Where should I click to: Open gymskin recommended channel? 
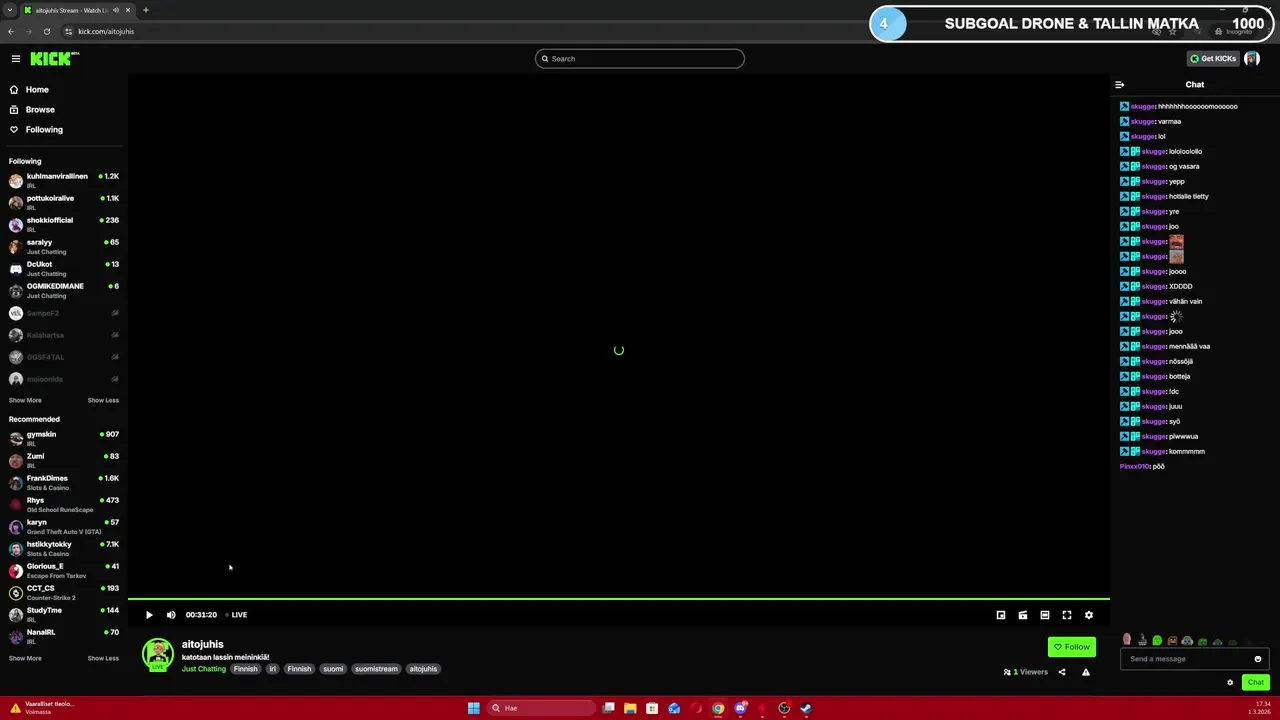pos(64,438)
